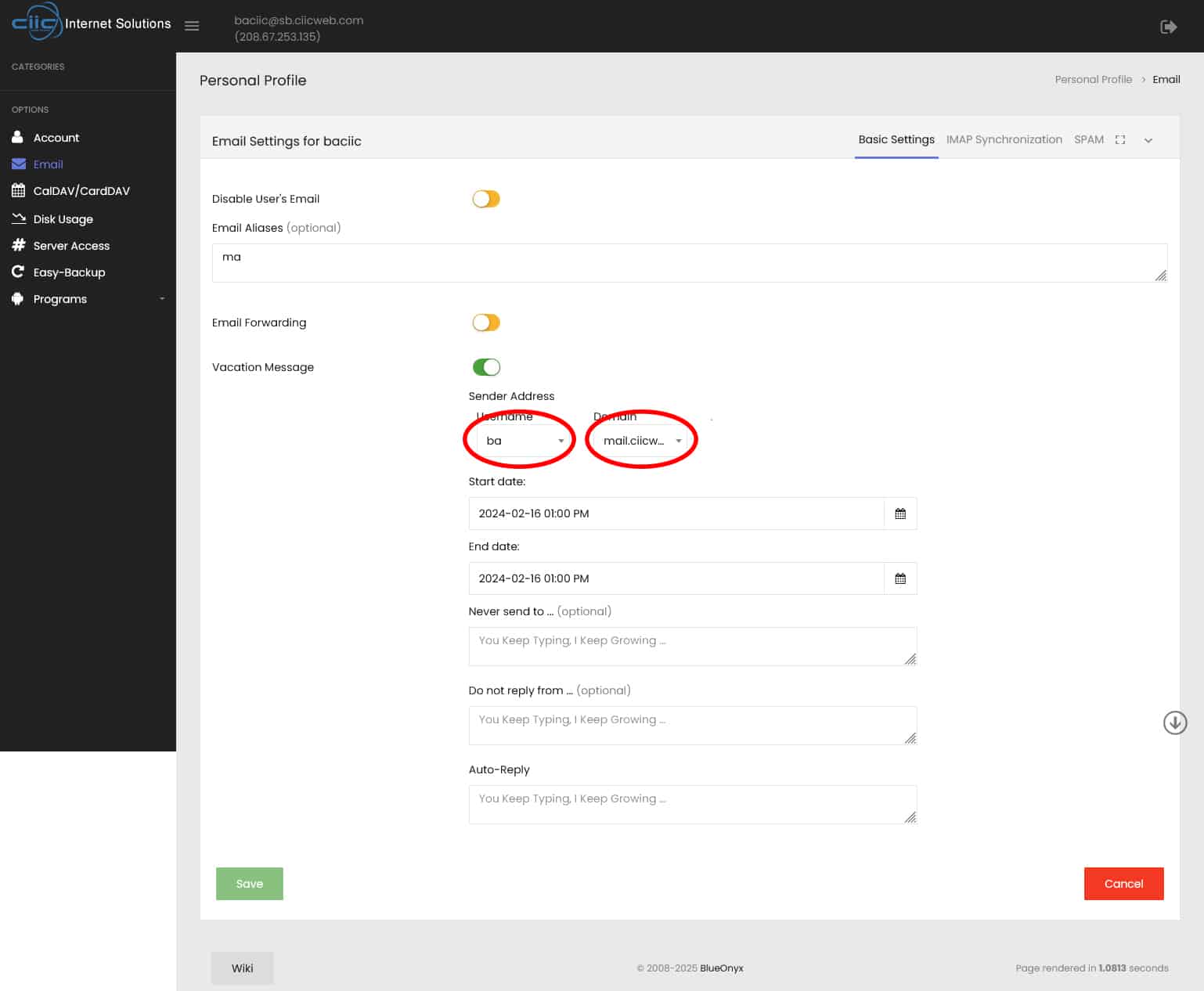Open CalDAV/CardDAV in the sidebar
This screenshot has width=1204, height=991.
click(81, 191)
